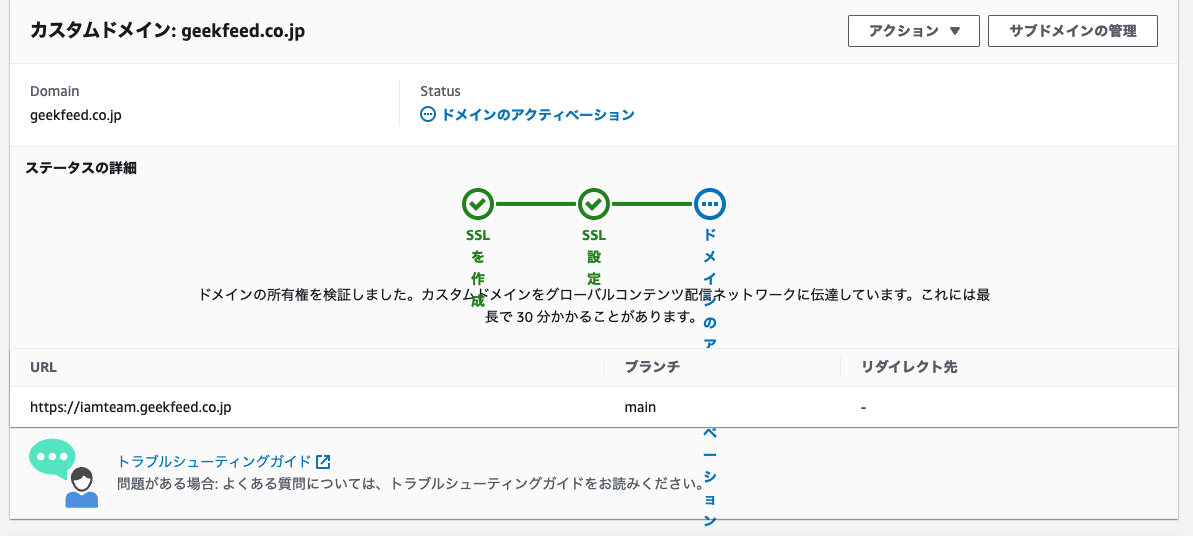The width and height of the screenshot is (1193, 536).
Task: Open the アクション dropdown menu
Action: pos(913,31)
